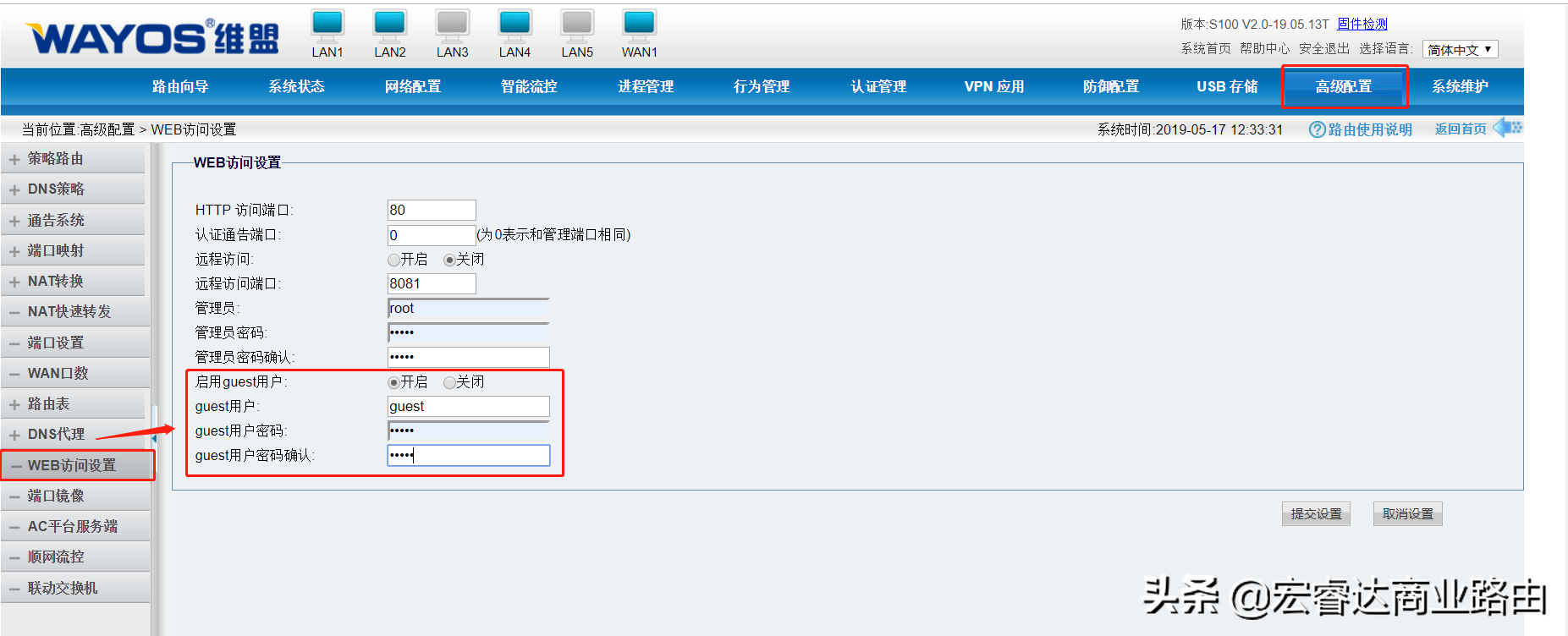This screenshot has height=636, width=1568.
Task: Open 网络配置 main menu
Action: click(x=413, y=86)
